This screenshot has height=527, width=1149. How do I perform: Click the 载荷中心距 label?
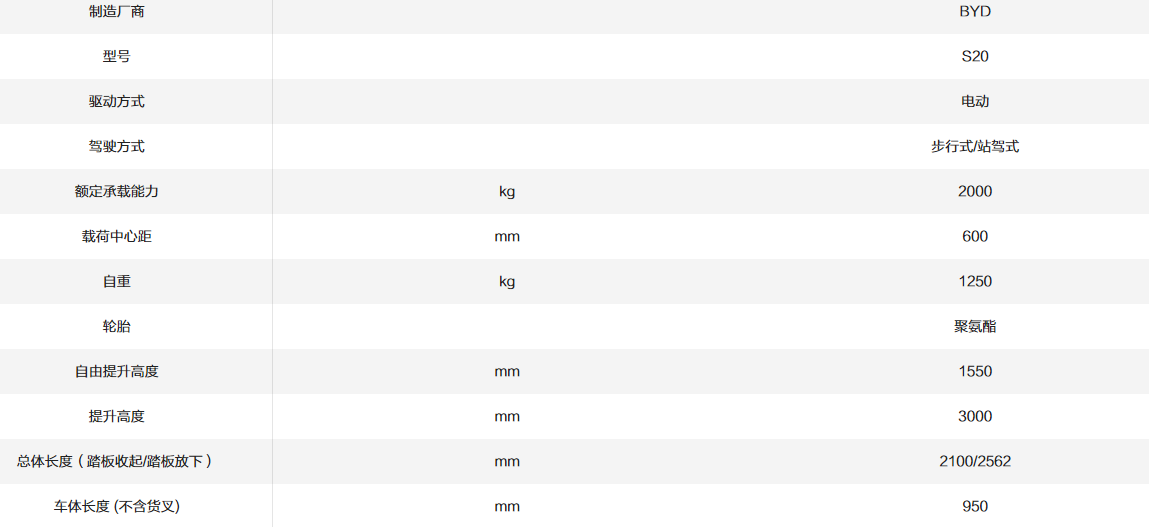tap(116, 237)
